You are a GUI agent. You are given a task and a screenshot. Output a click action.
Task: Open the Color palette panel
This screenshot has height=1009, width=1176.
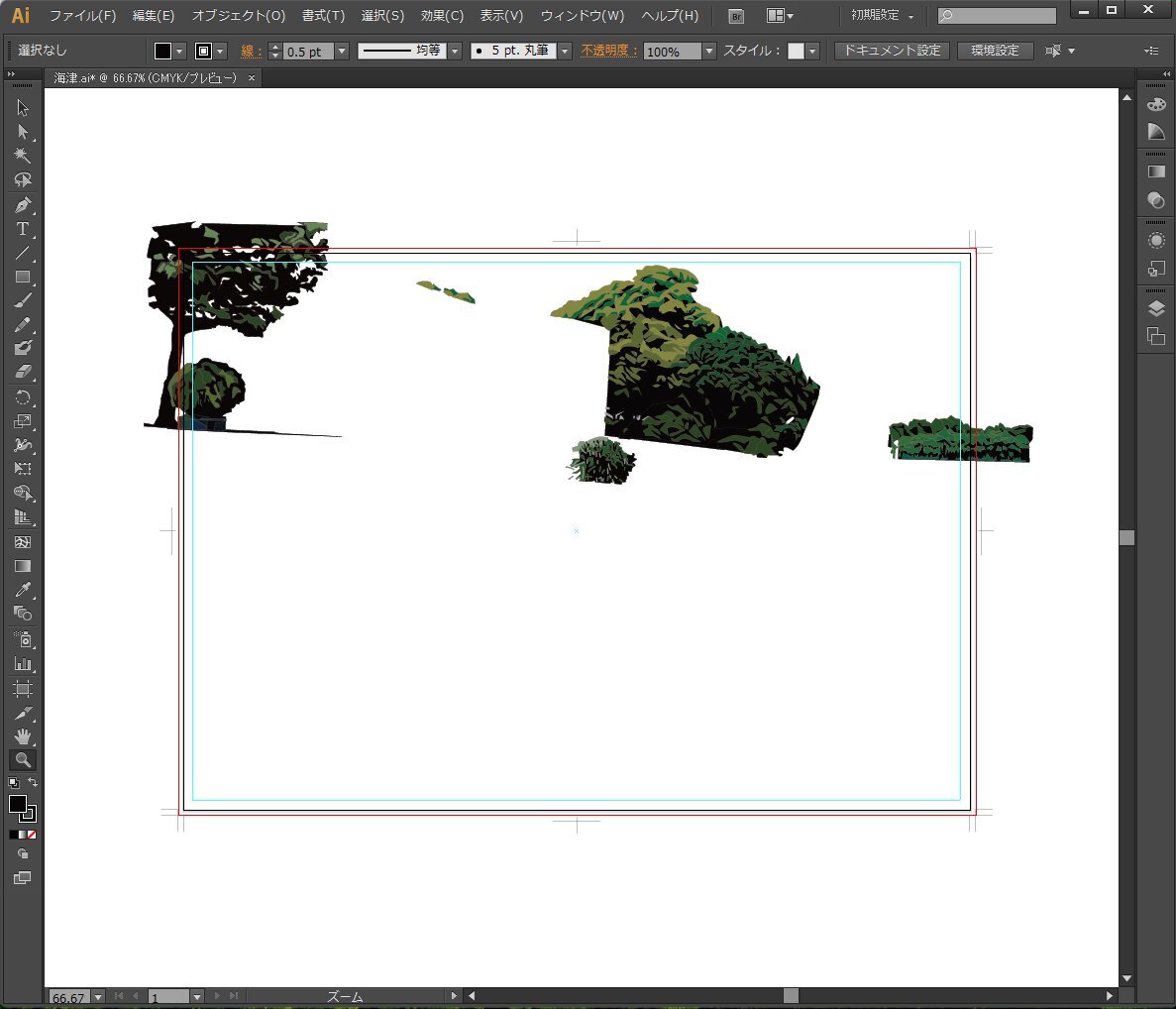coord(1156,104)
